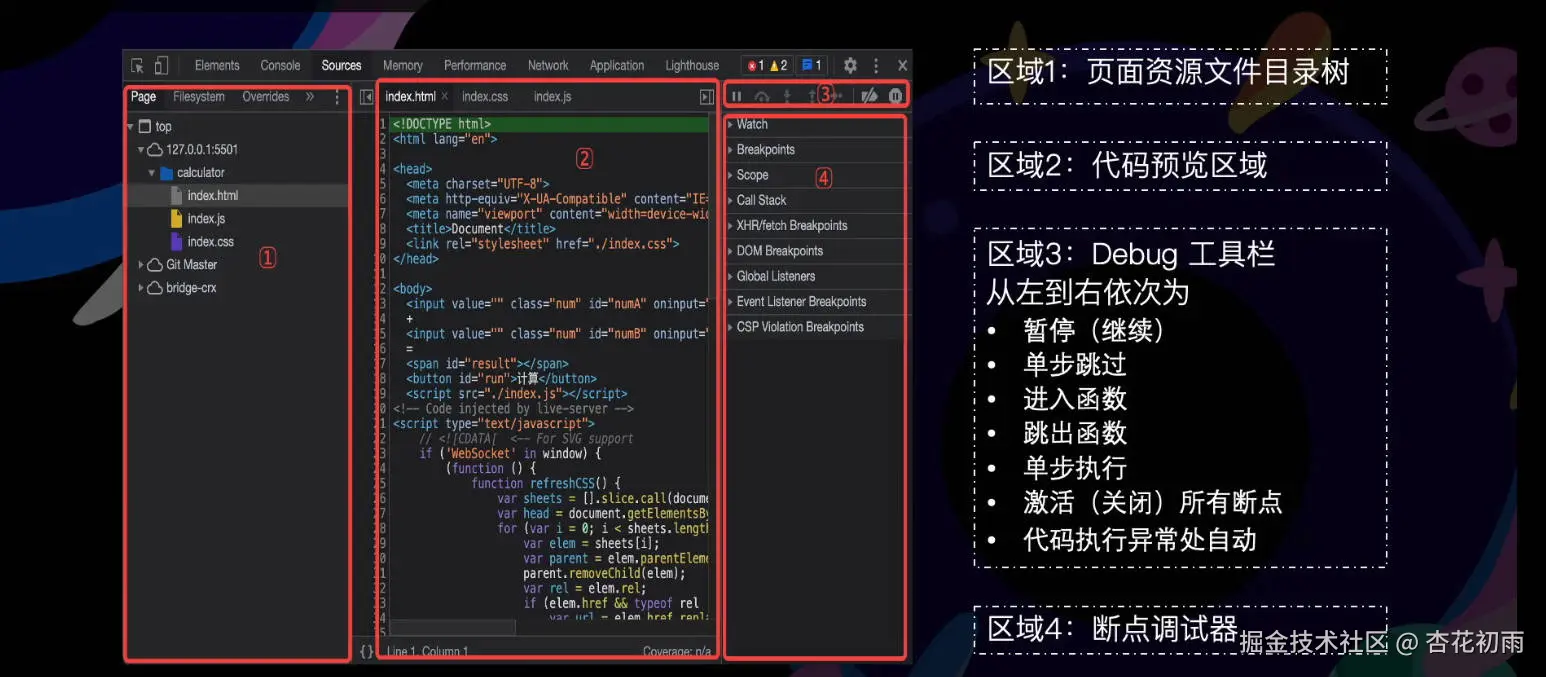Screen dimensions: 1546x677
Task: Click the yellow index.js file icon
Action: 177,219
